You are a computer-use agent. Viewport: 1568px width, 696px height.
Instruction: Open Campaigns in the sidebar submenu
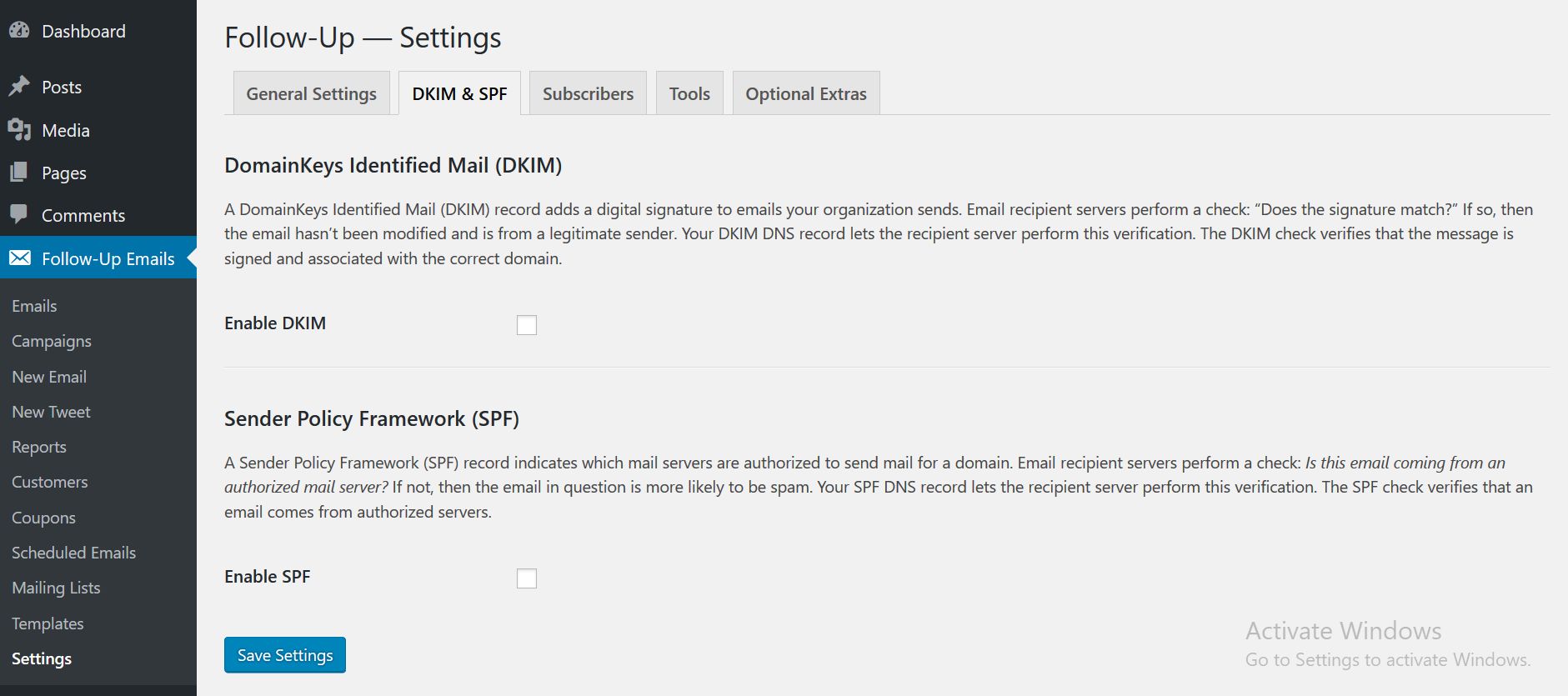click(52, 341)
